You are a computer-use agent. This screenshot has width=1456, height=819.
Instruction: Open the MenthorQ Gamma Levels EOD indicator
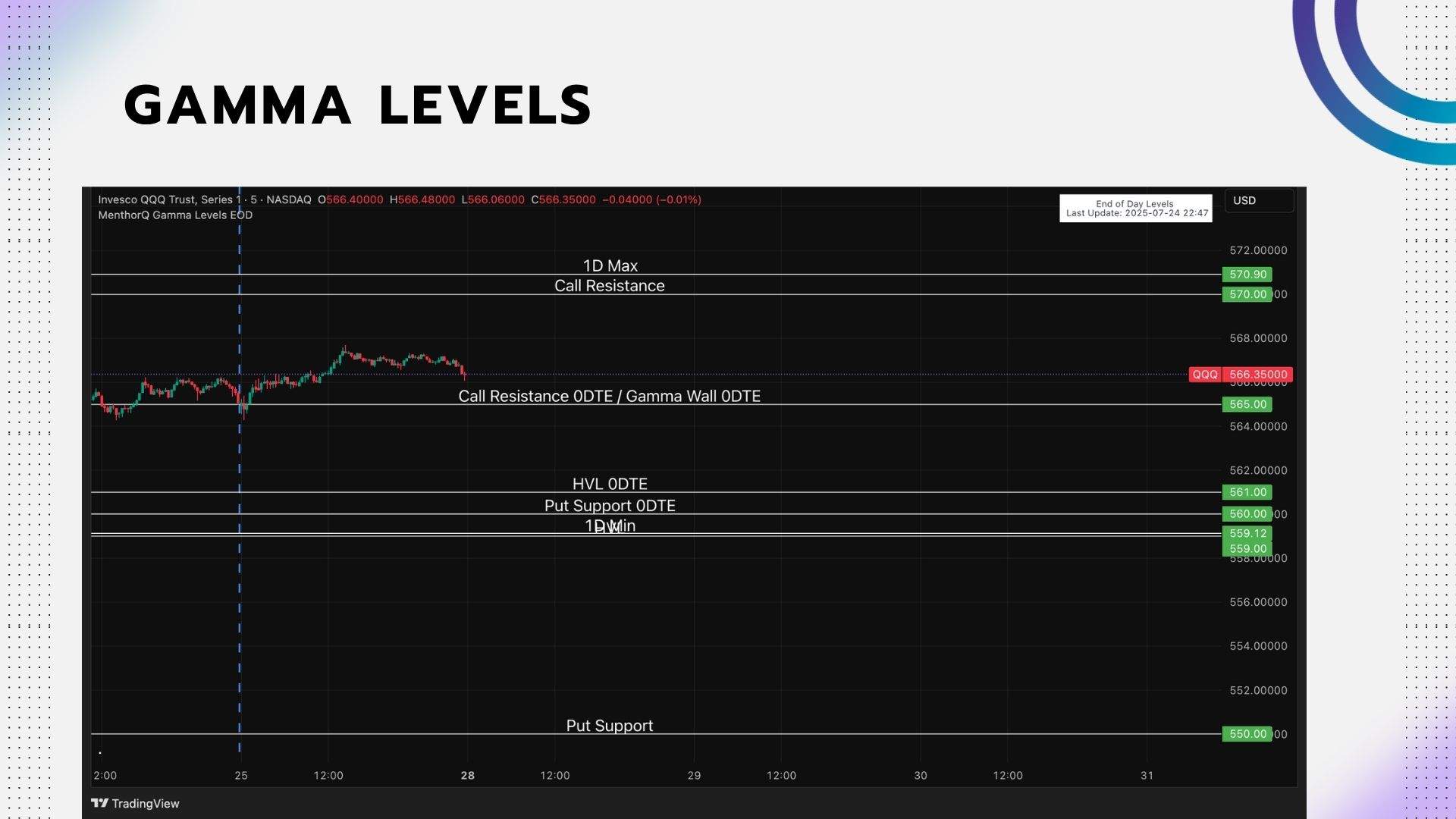pos(175,215)
